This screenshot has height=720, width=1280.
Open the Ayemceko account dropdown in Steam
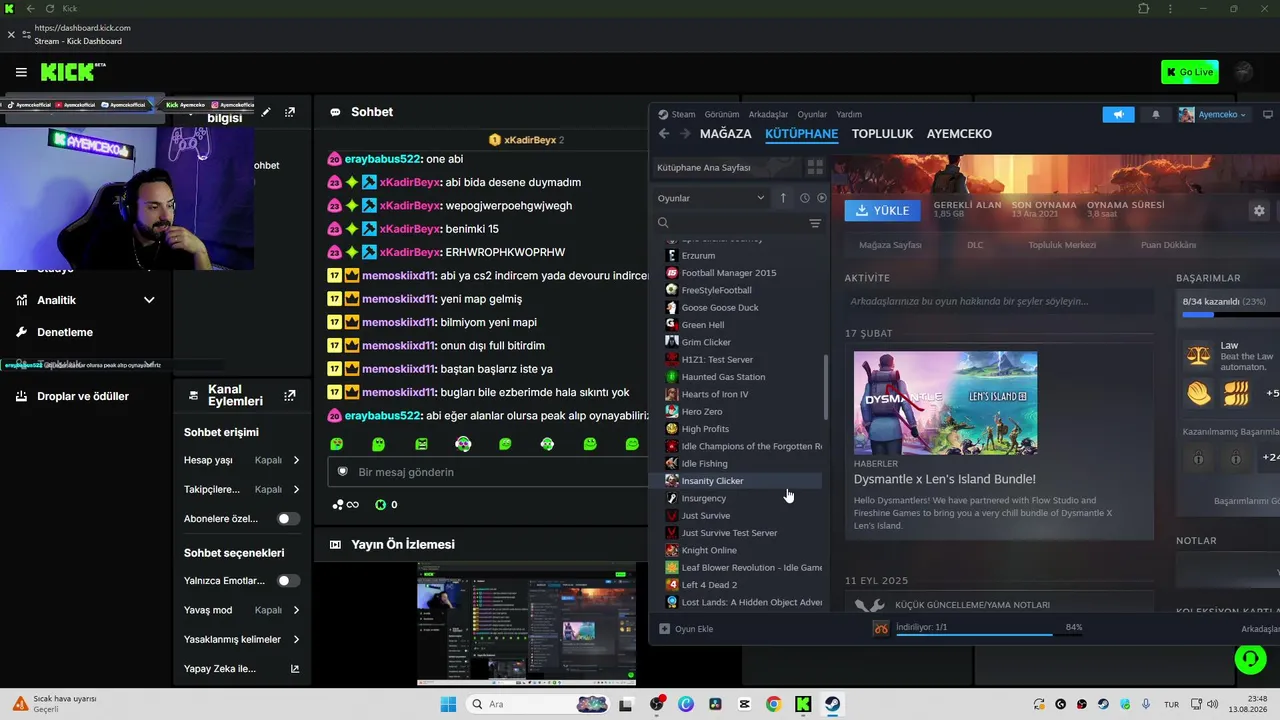point(1213,114)
